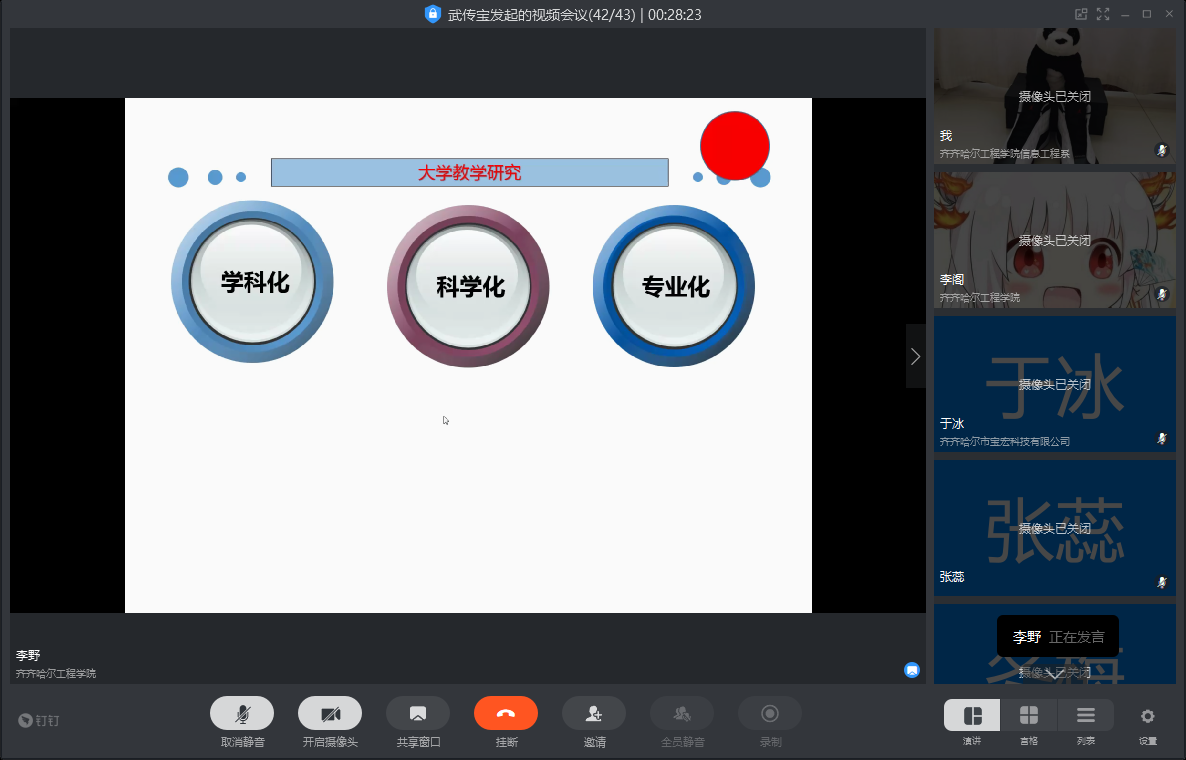Start recording with 录制 button

770,713
